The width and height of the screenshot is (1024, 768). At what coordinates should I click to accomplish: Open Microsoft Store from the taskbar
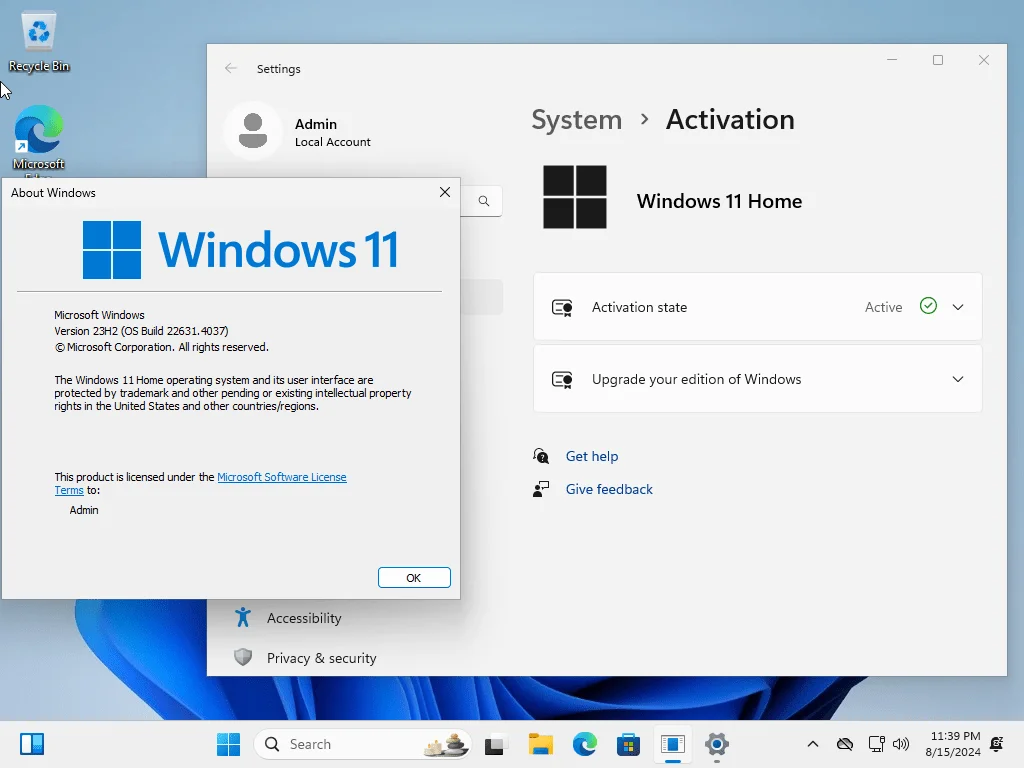click(628, 744)
